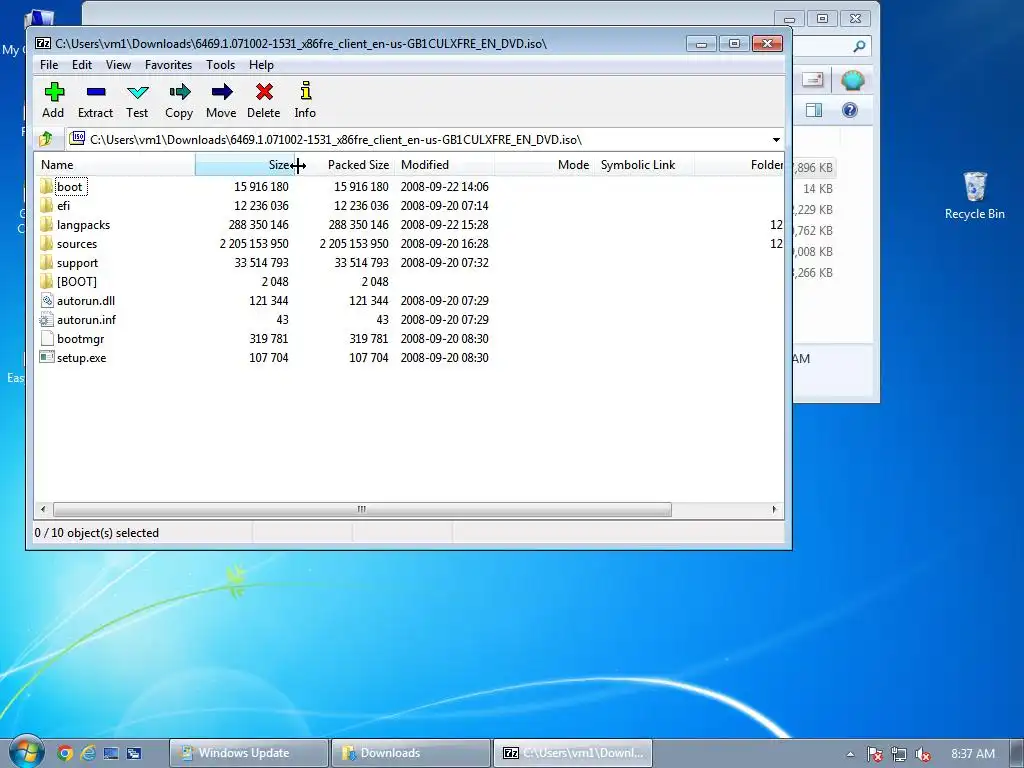Click the ISO icon in address bar
Viewport: 1024px width, 768px height.
[78, 138]
